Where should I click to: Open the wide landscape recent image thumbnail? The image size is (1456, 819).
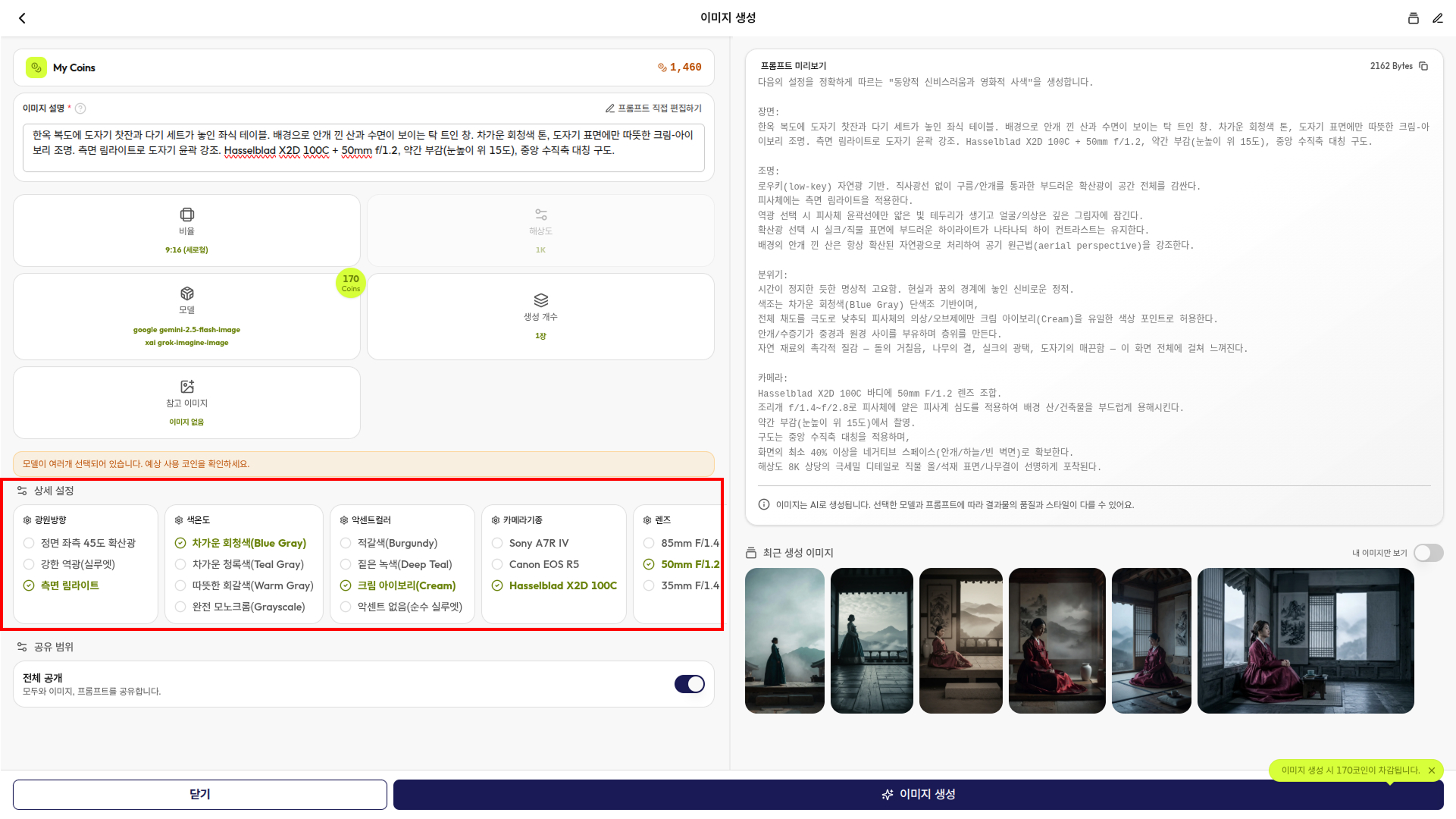(x=1305, y=641)
